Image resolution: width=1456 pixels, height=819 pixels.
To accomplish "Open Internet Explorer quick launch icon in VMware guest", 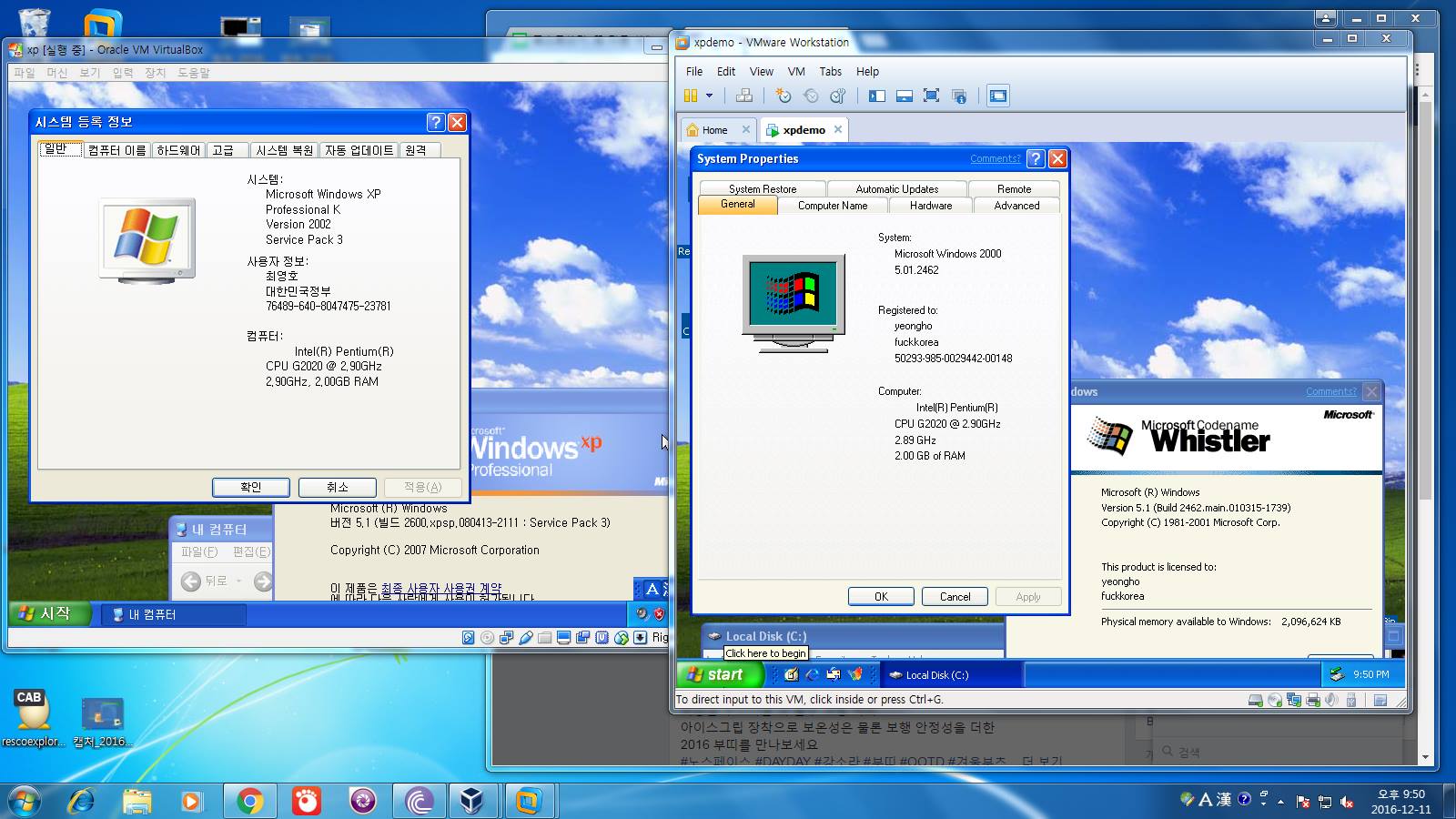I will pyautogui.click(x=812, y=674).
